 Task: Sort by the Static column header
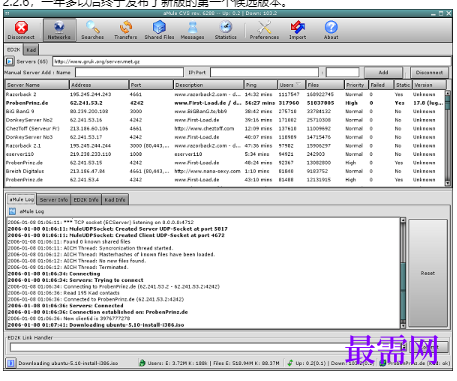pyautogui.click(x=403, y=85)
